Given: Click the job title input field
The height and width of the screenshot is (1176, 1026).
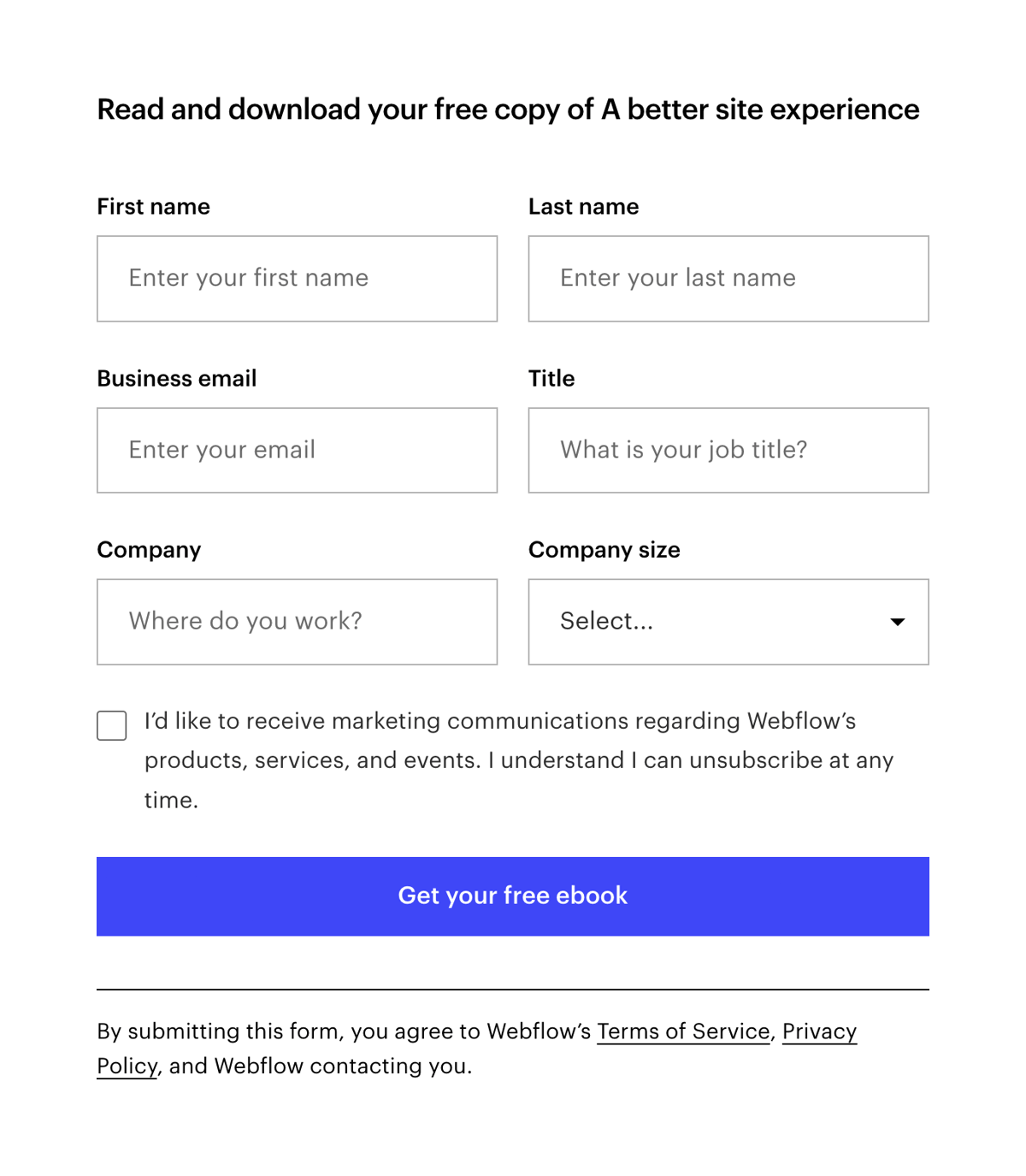Looking at the screenshot, I should click(x=728, y=450).
